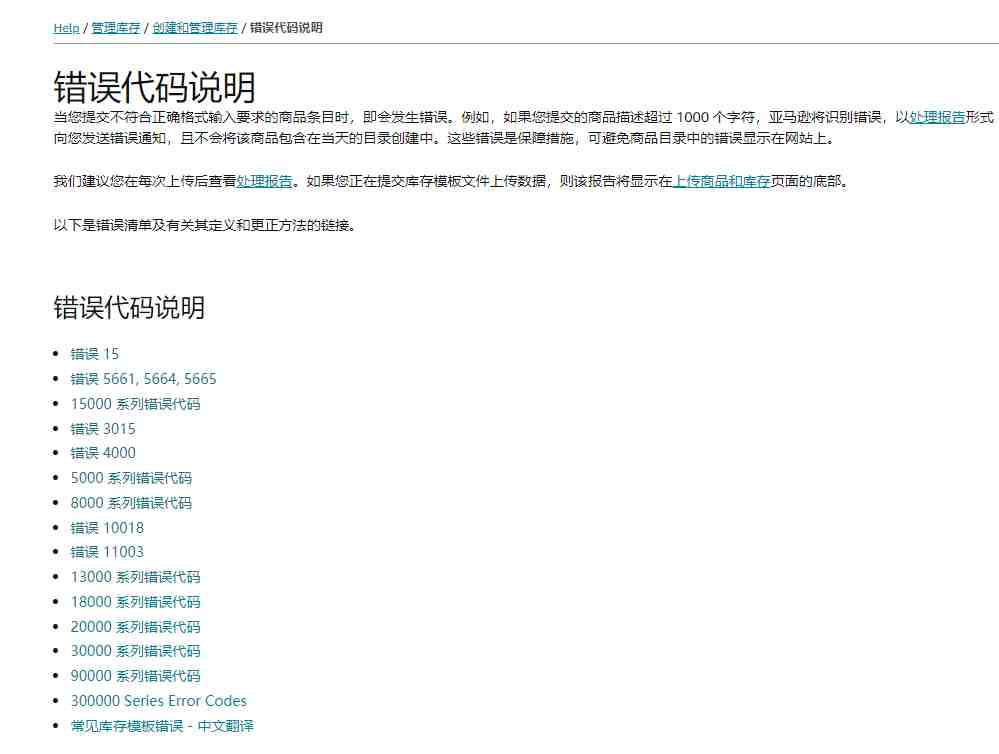Click the 错误代码说明 section heading above list

129,307
